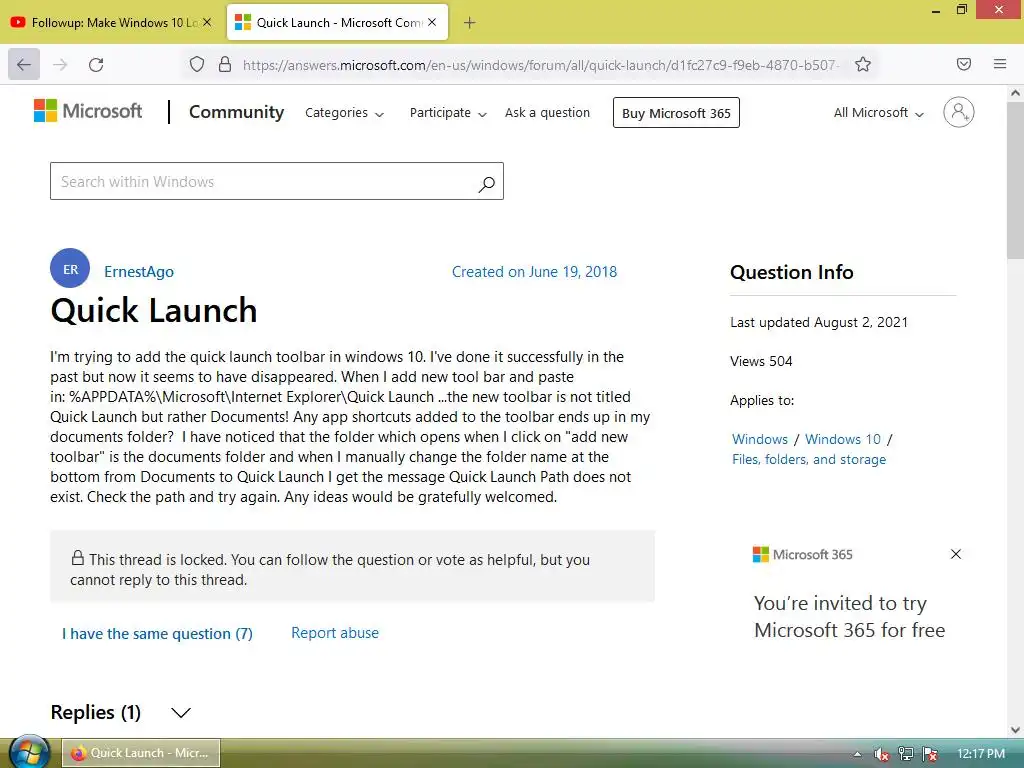Click the Quick Launch taskbar button
Image resolution: width=1024 pixels, height=768 pixels.
[141, 753]
